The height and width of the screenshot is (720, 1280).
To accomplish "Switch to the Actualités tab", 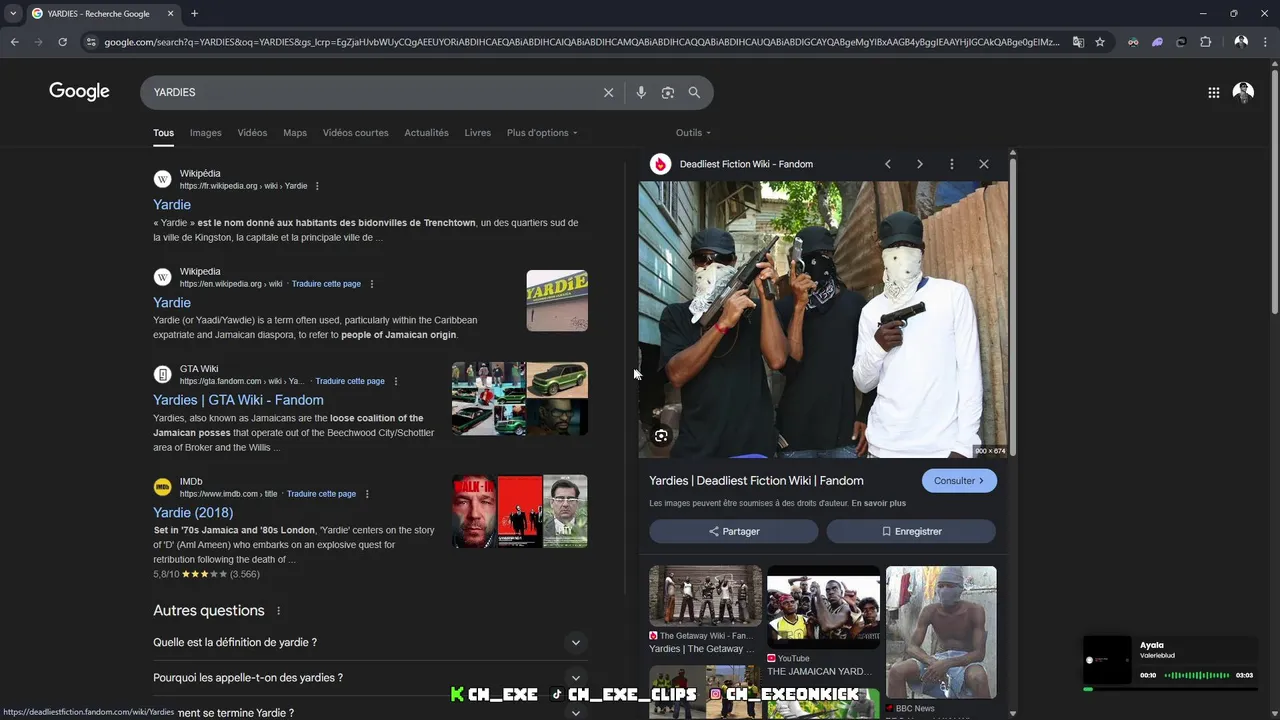I will tap(426, 133).
